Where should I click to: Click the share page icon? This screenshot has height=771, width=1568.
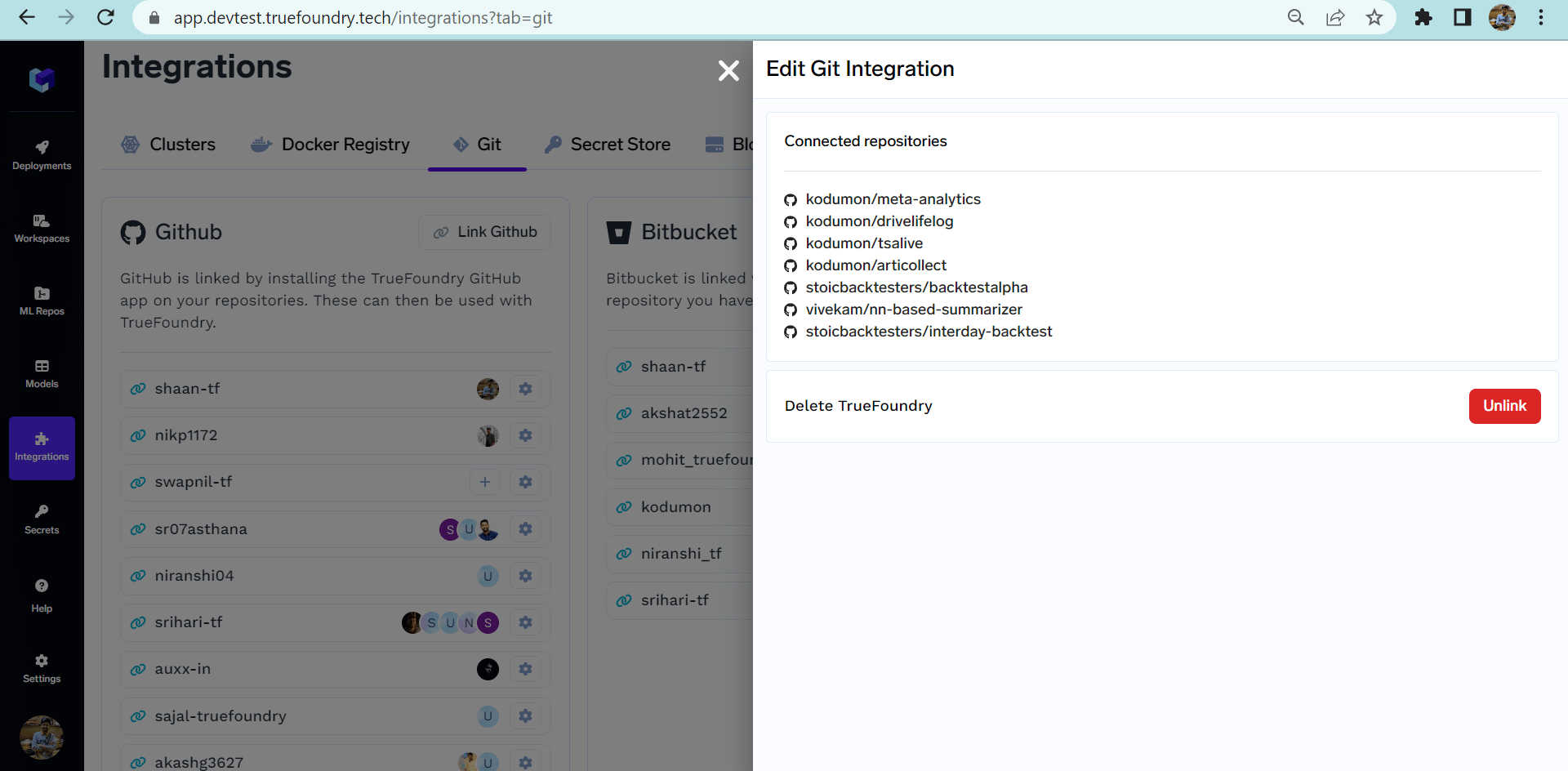(1335, 17)
